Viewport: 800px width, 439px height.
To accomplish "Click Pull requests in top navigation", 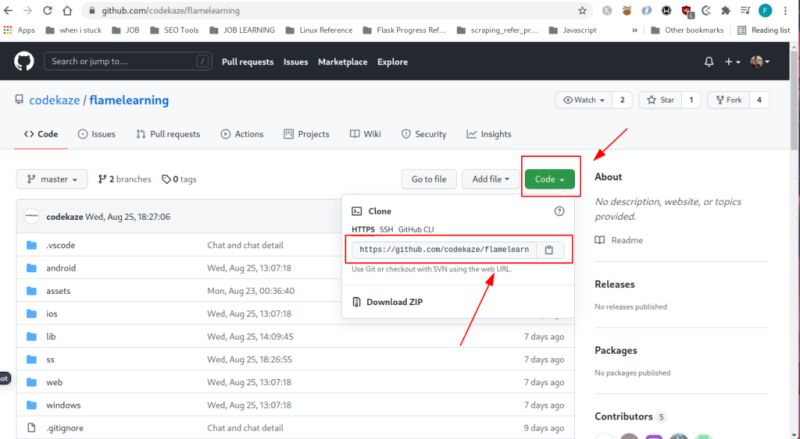I will (x=247, y=62).
